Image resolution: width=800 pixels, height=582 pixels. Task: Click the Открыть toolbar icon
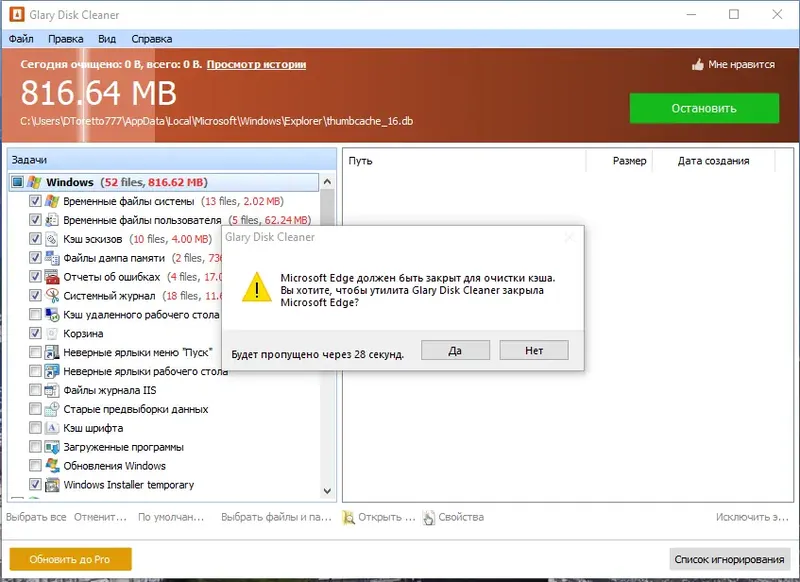pyautogui.click(x=348, y=517)
